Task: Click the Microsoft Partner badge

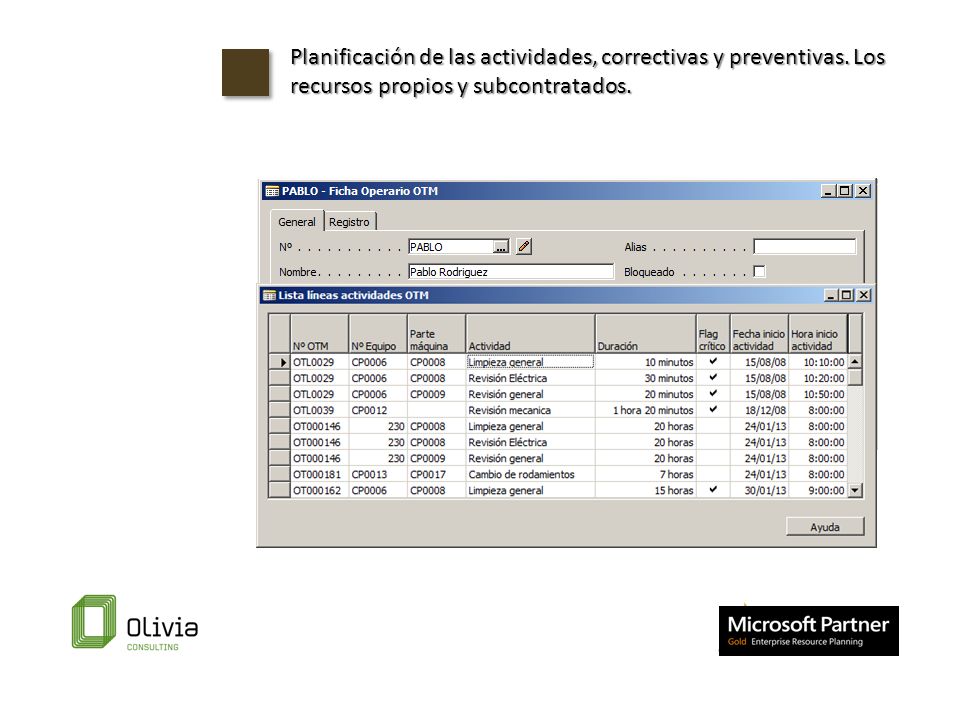Action: click(809, 631)
